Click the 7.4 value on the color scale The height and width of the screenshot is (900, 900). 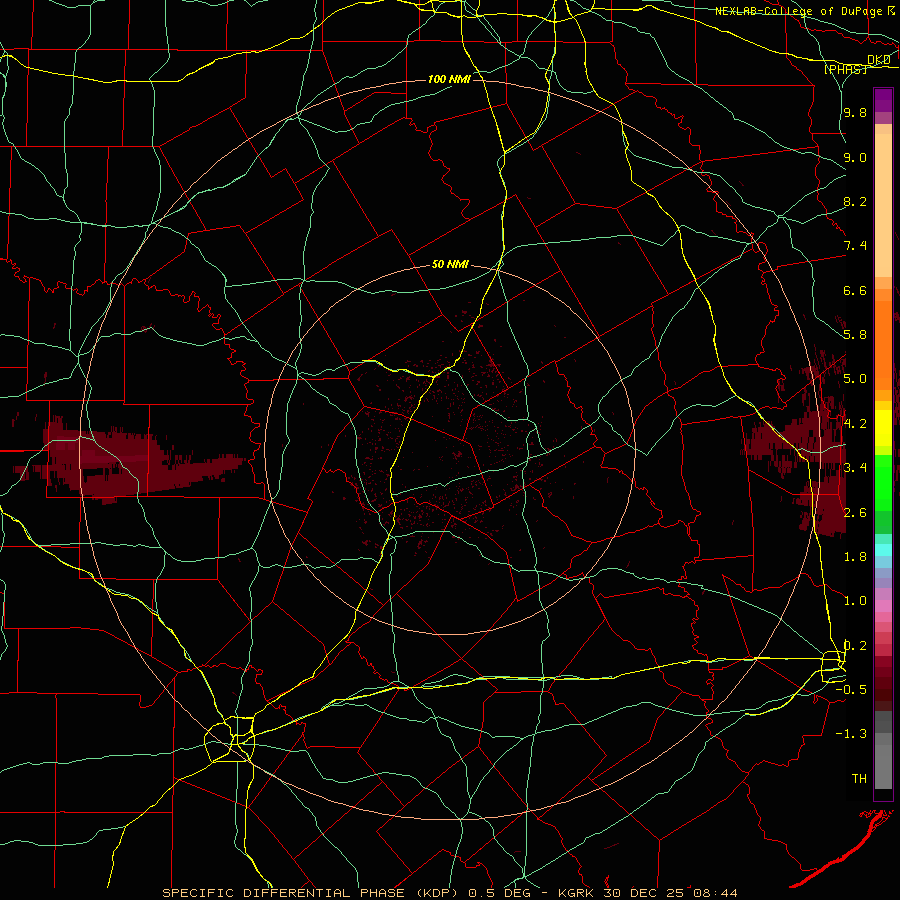coord(855,246)
